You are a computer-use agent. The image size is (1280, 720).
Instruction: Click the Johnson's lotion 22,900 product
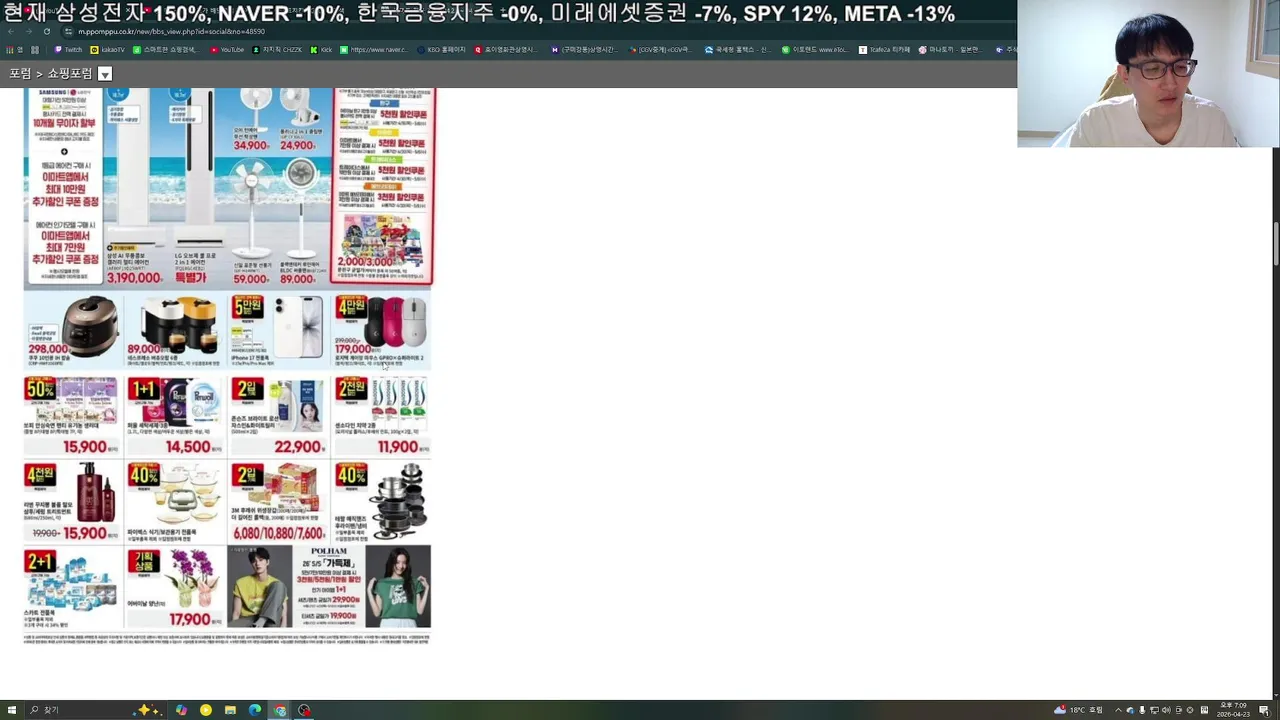point(278,416)
